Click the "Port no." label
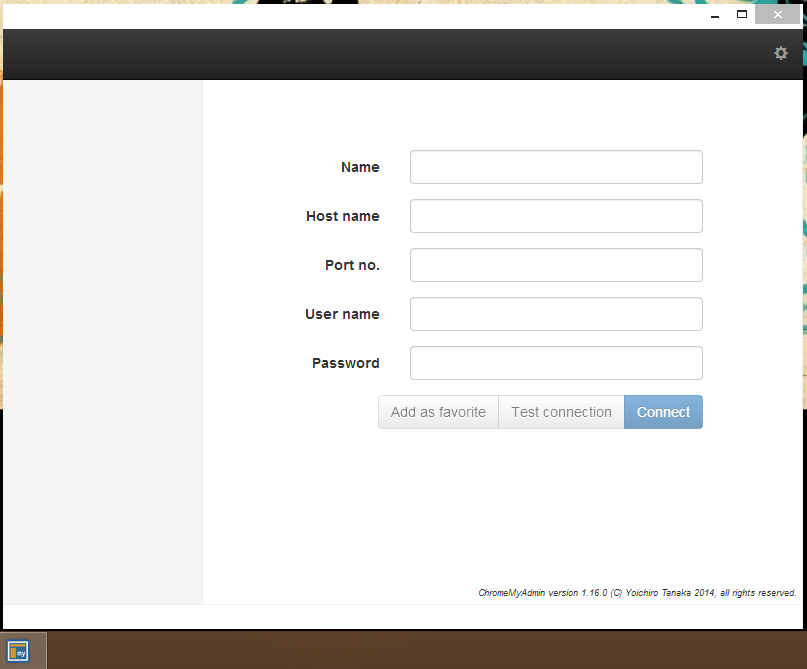 coord(352,265)
